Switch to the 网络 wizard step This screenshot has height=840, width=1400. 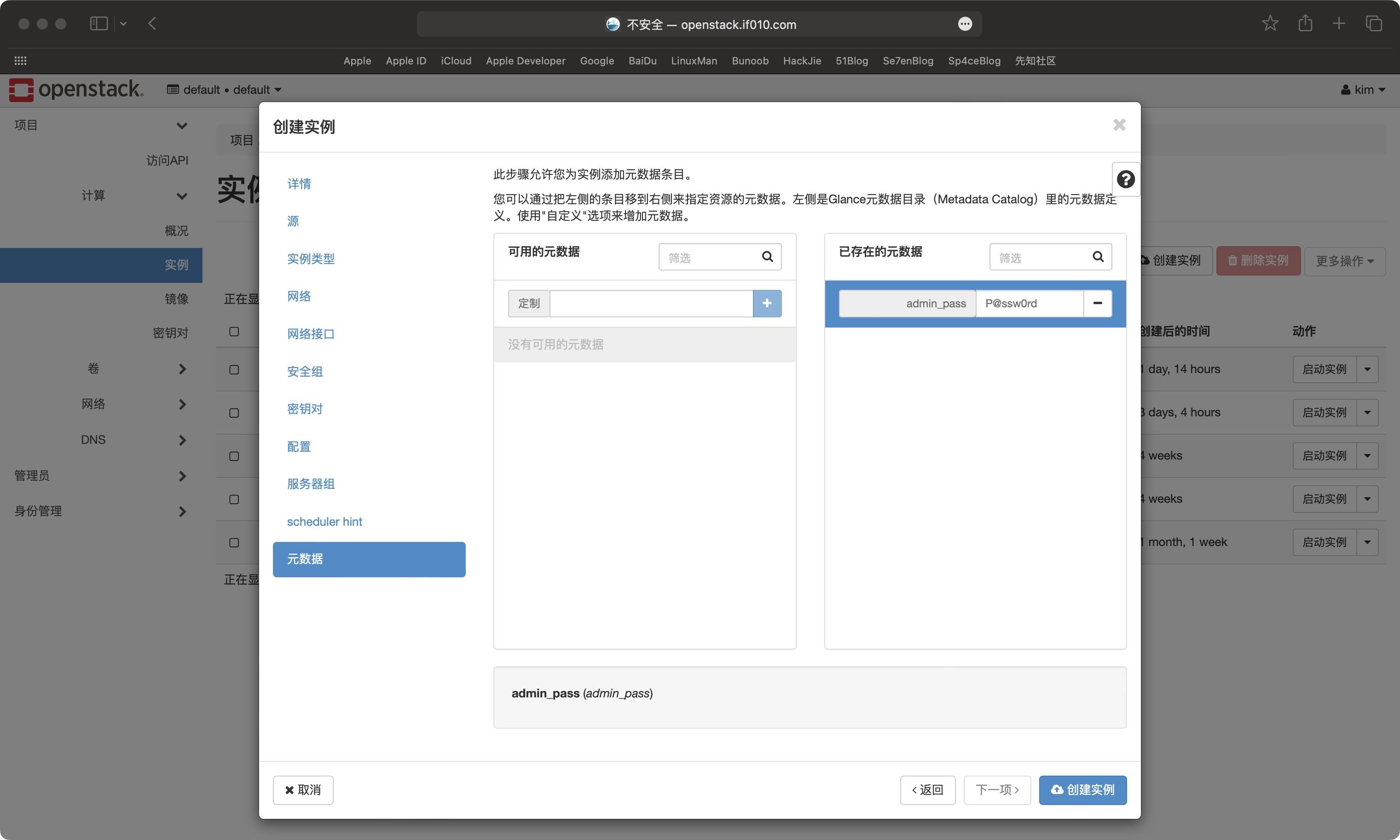point(299,296)
